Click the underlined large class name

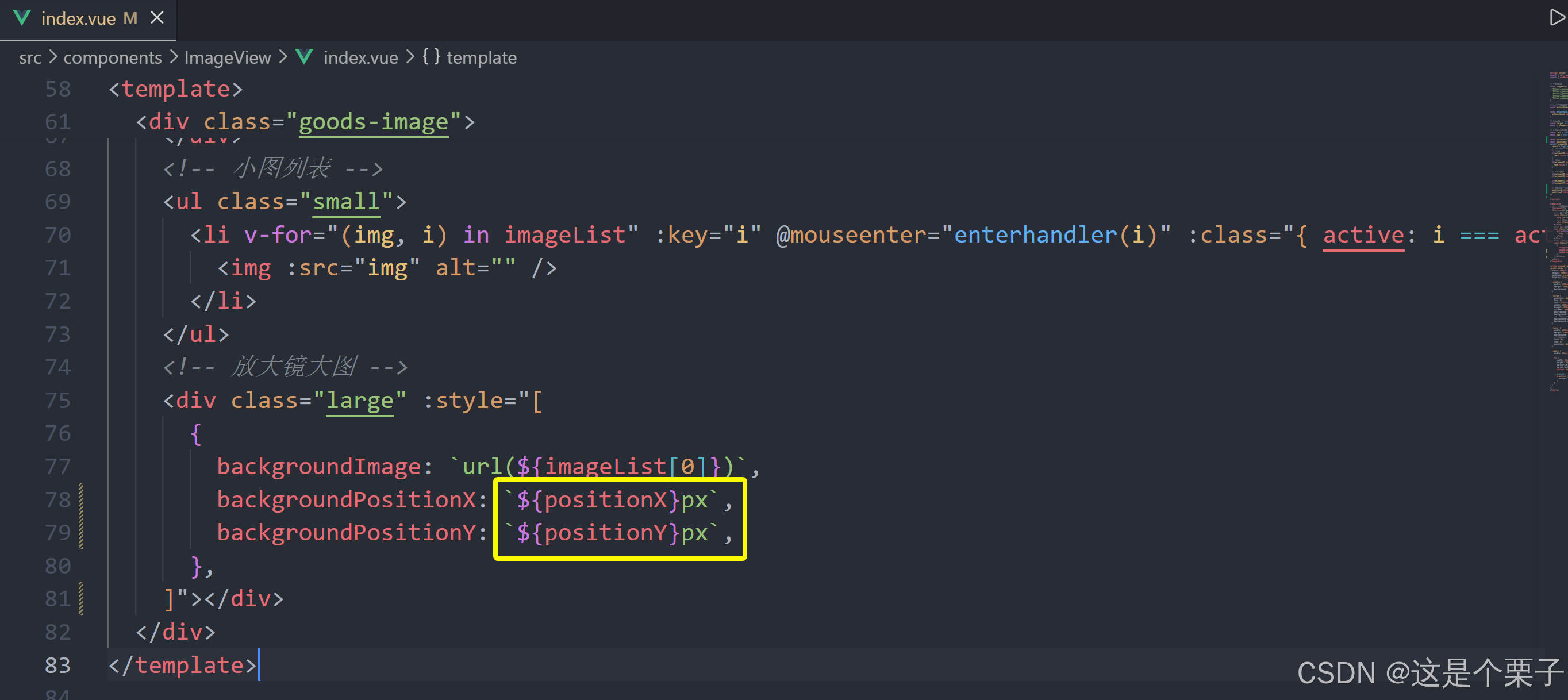click(360, 401)
